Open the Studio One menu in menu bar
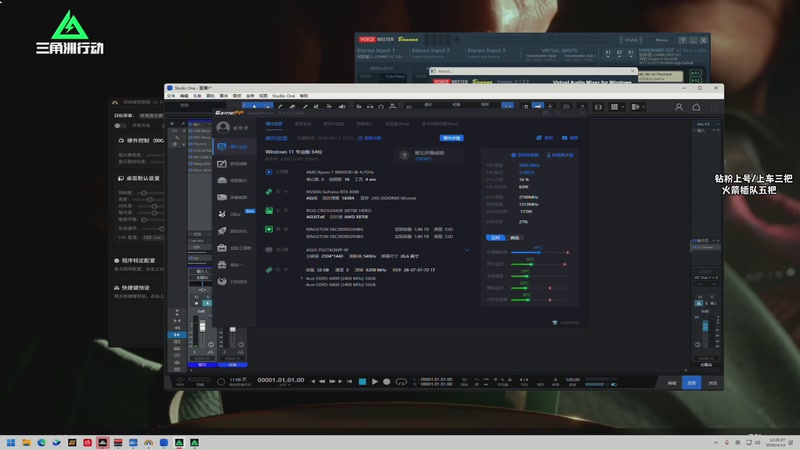This screenshot has height=450, width=800. click(x=283, y=96)
